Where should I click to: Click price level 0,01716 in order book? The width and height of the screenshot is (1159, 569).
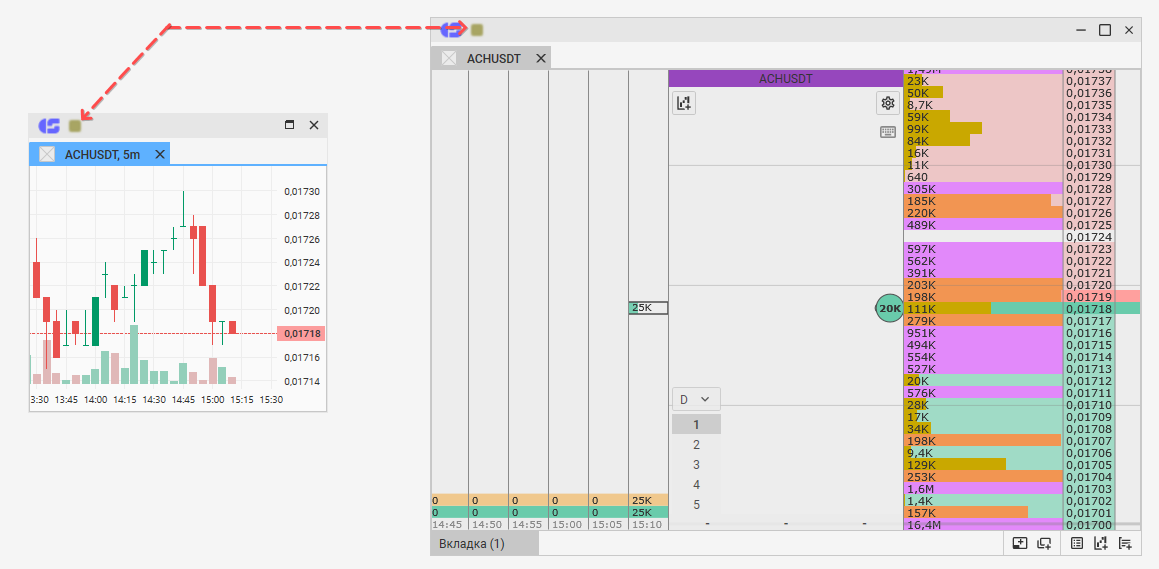point(1089,333)
